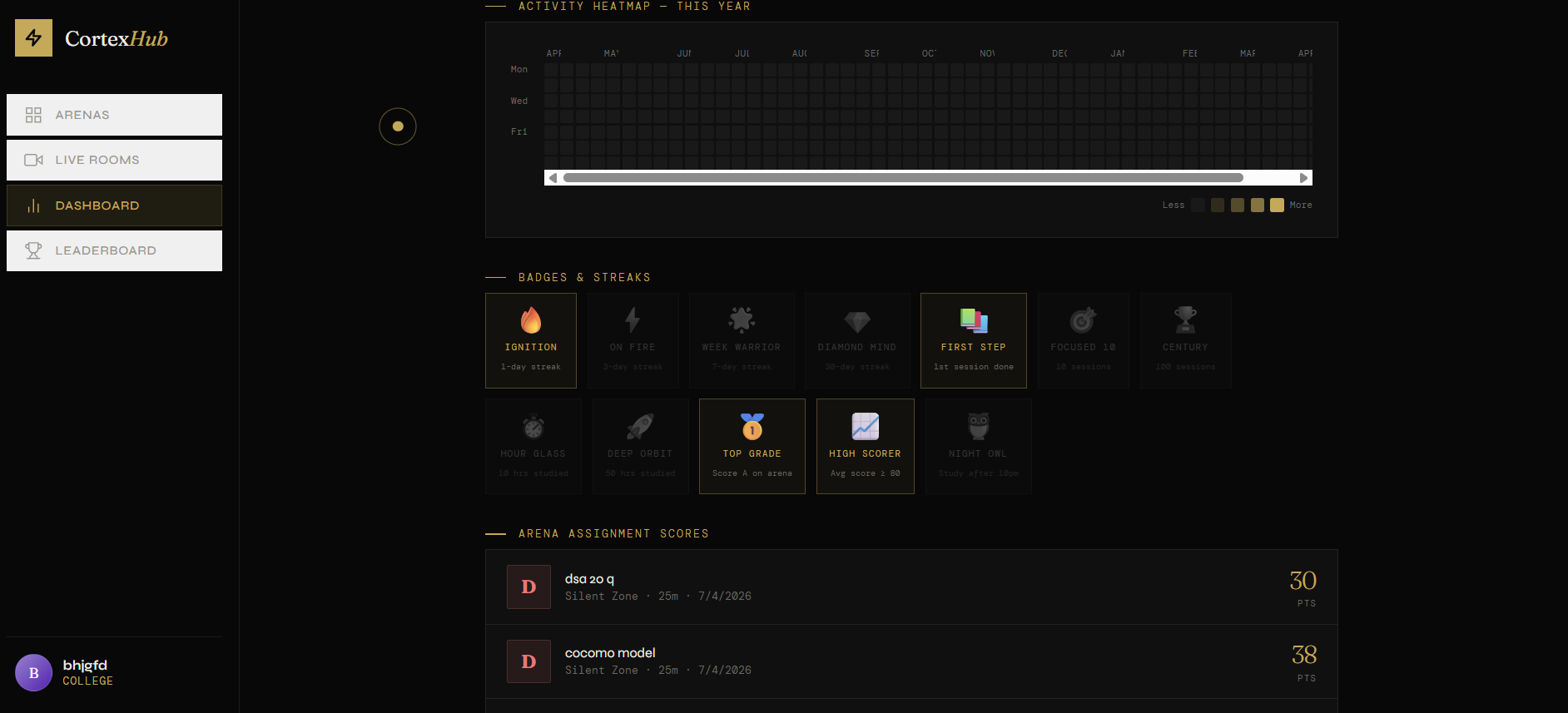The height and width of the screenshot is (713, 1568).
Task: Click the bhjgfd username in sidebar
Action: tap(85, 666)
